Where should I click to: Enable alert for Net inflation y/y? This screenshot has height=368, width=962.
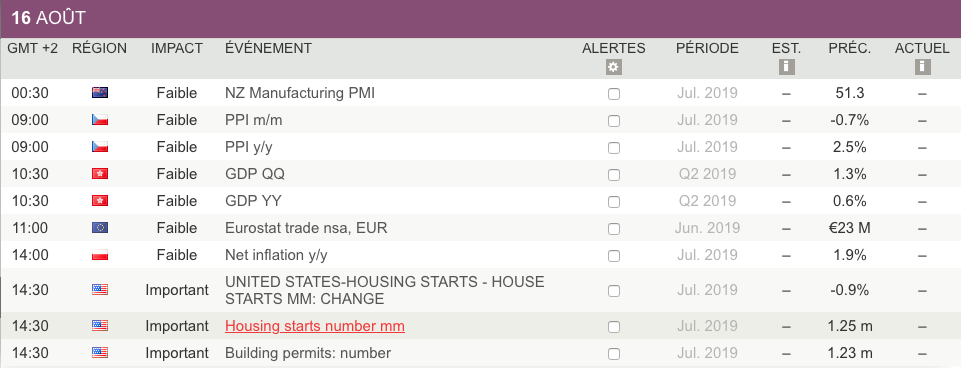click(614, 256)
